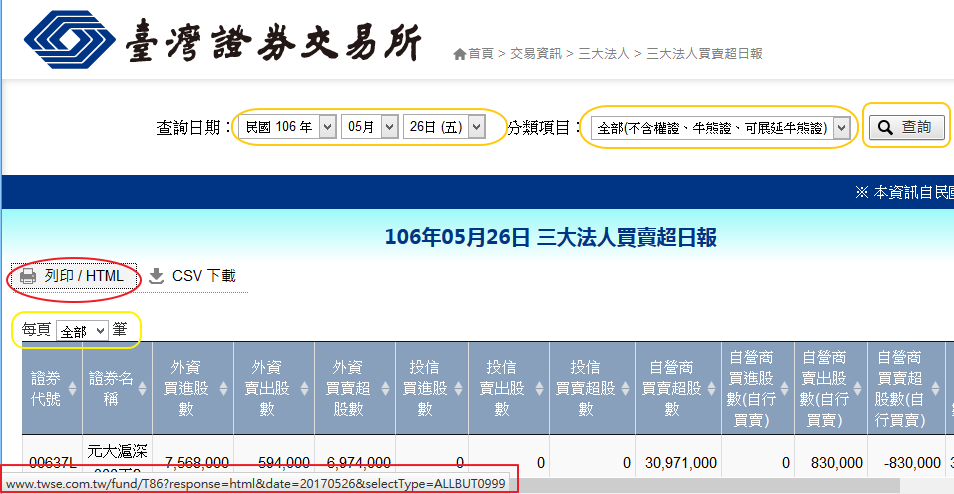Viewport: 954px width, 494px height.
Task: Sort by 外資賣出股數 column arrows
Action: coord(304,389)
